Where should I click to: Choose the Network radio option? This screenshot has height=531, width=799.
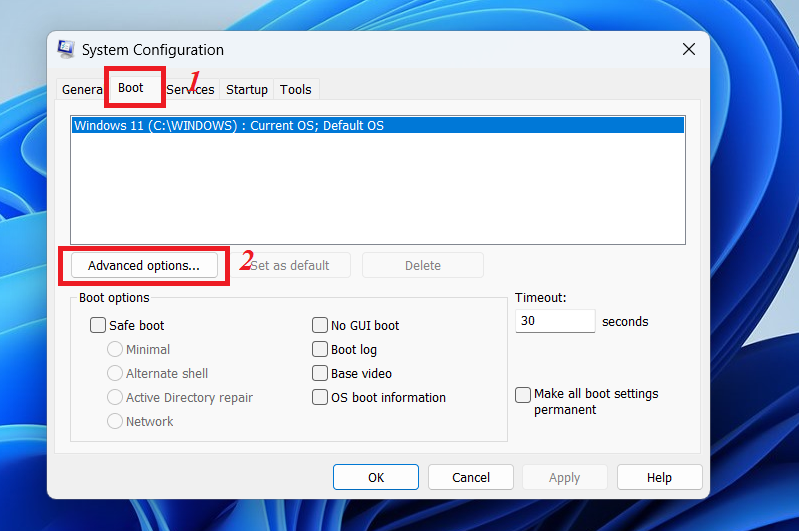pos(115,421)
